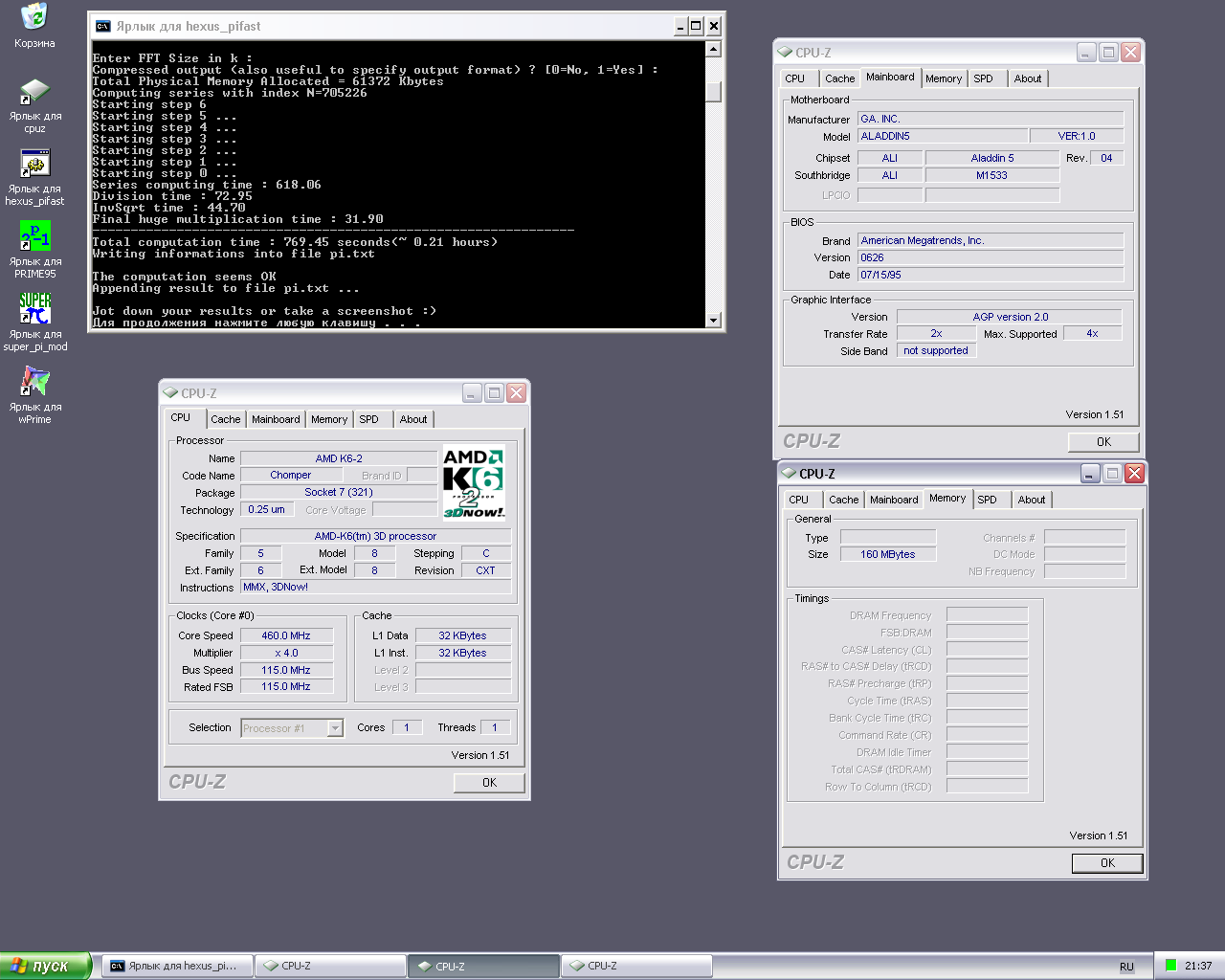Switch to the hexus_pifast taskbar button
1225x980 pixels.
click(177, 966)
